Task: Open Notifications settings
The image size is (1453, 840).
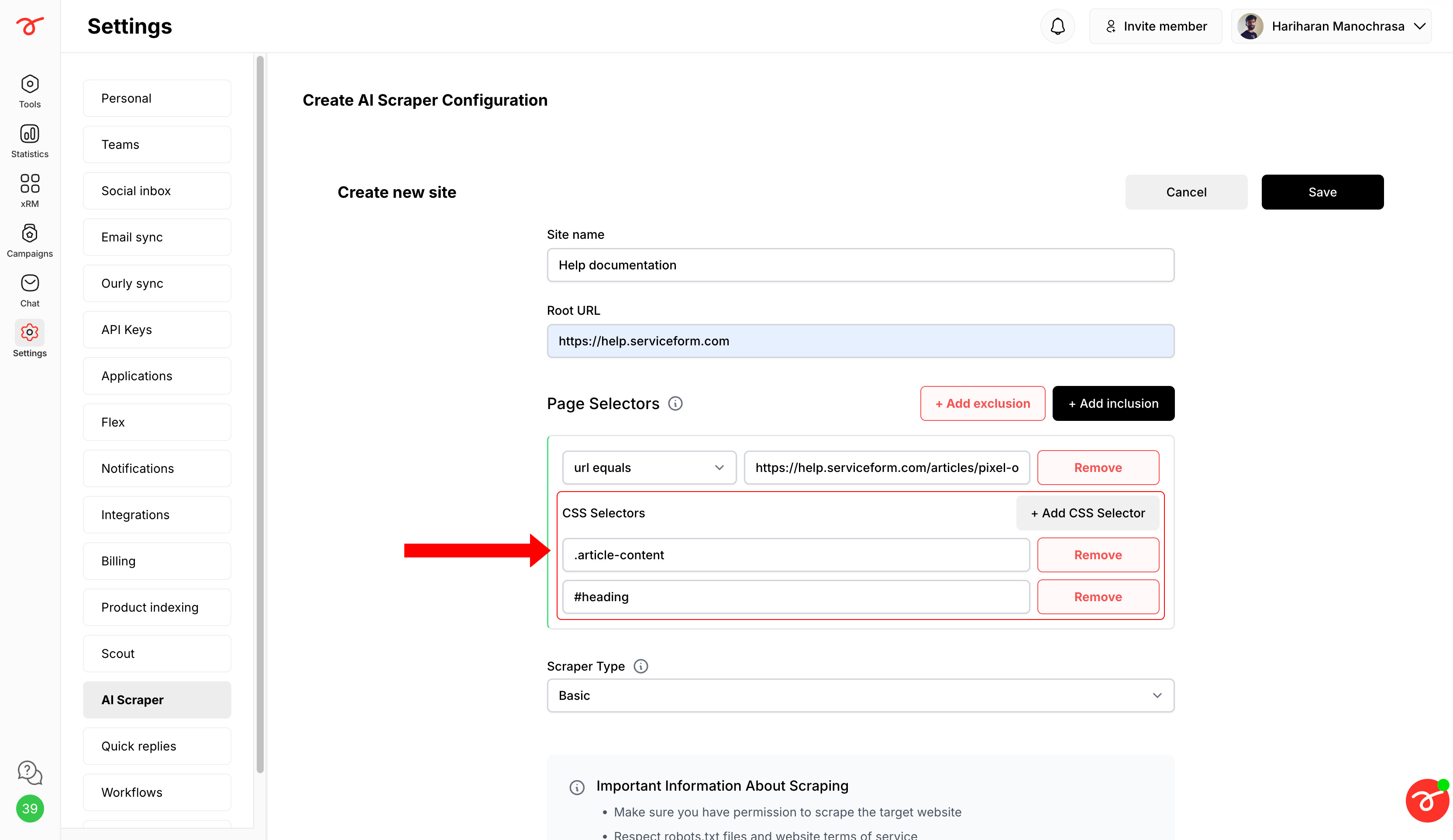Action: tap(157, 468)
